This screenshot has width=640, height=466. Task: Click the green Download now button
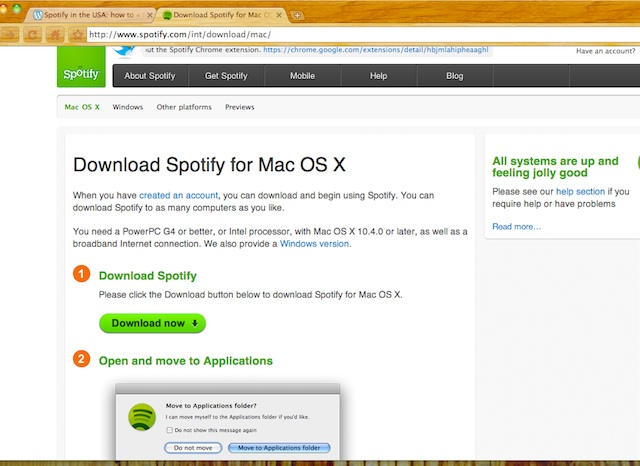click(152, 323)
